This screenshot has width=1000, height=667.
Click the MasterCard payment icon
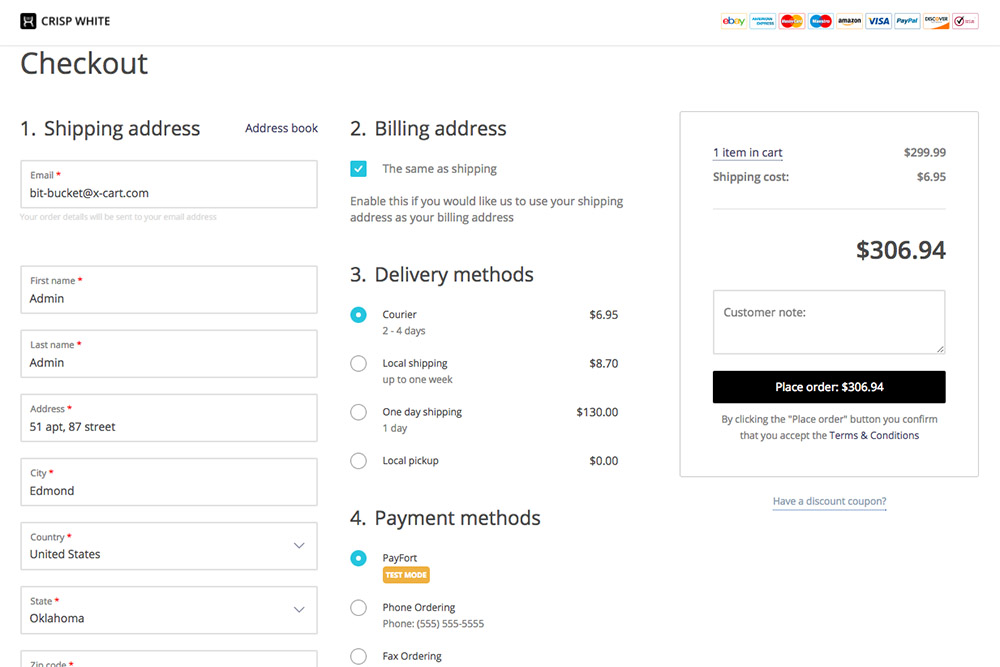(791, 20)
